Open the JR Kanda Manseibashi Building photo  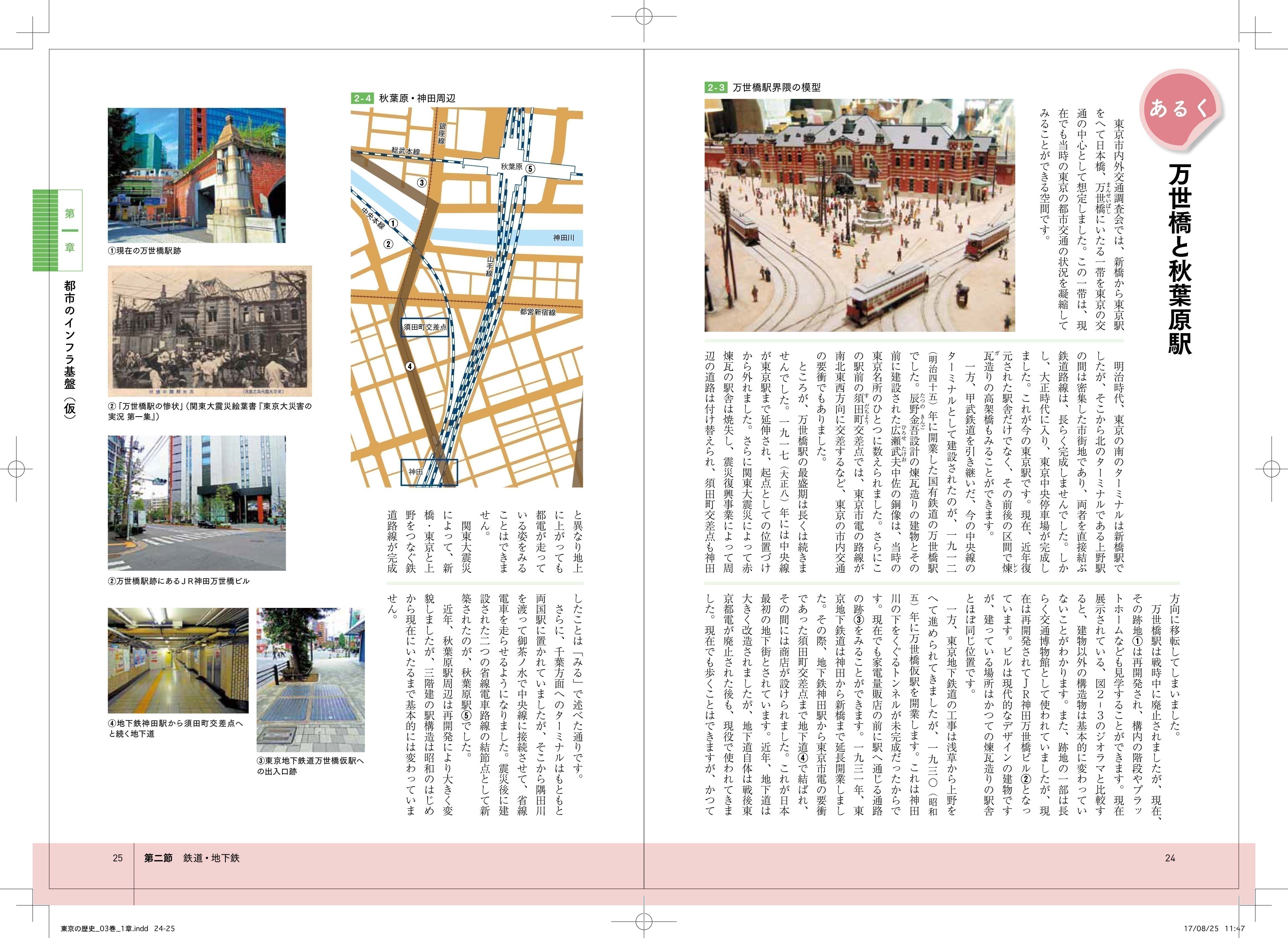point(196,503)
